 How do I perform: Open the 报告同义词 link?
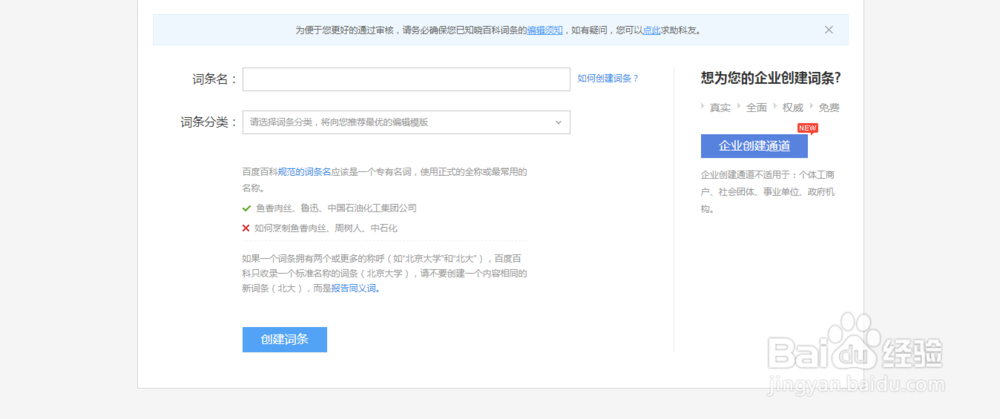point(356,288)
